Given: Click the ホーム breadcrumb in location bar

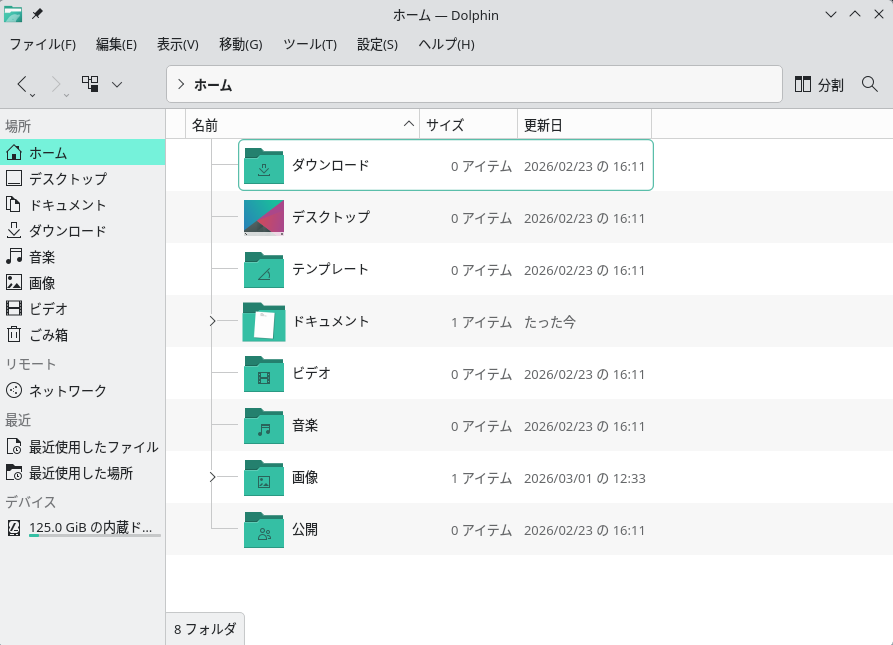Looking at the screenshot, I should click(213, 85).
